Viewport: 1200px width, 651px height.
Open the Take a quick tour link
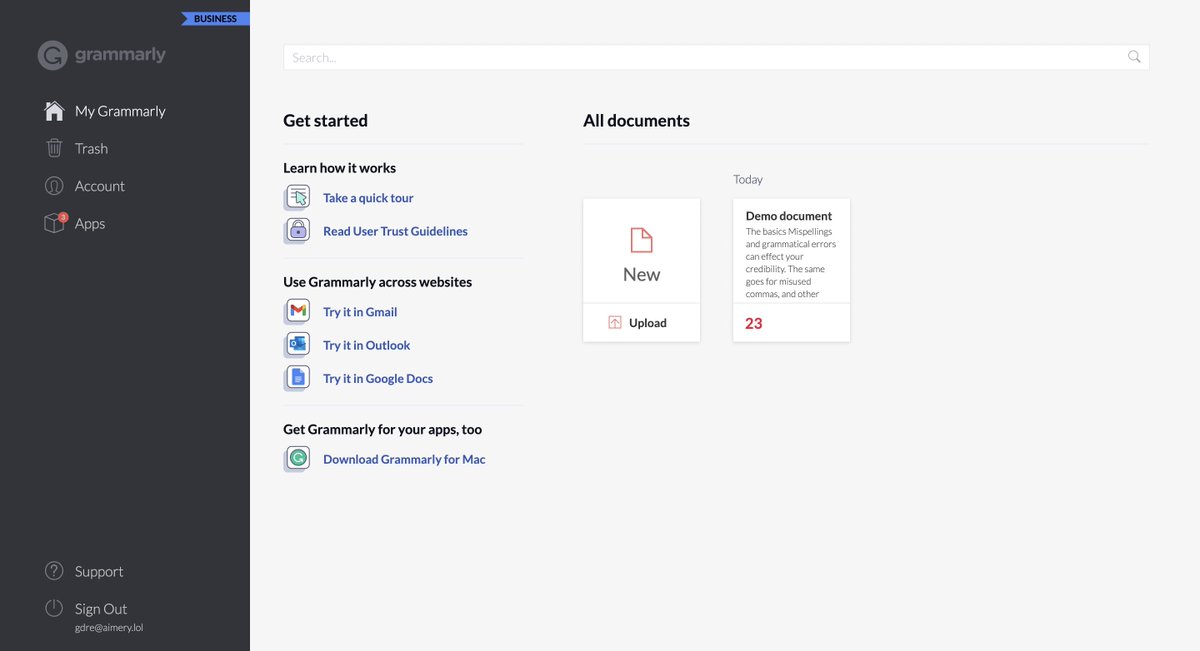[368, 198]
